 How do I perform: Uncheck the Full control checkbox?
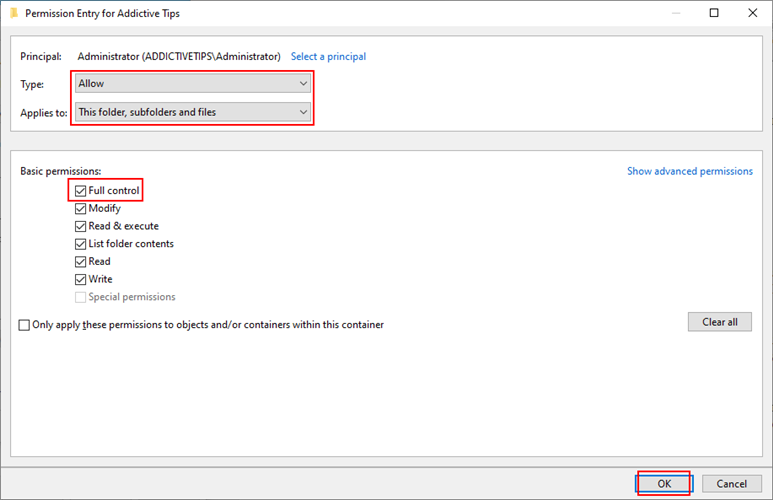tap(80, 191)
